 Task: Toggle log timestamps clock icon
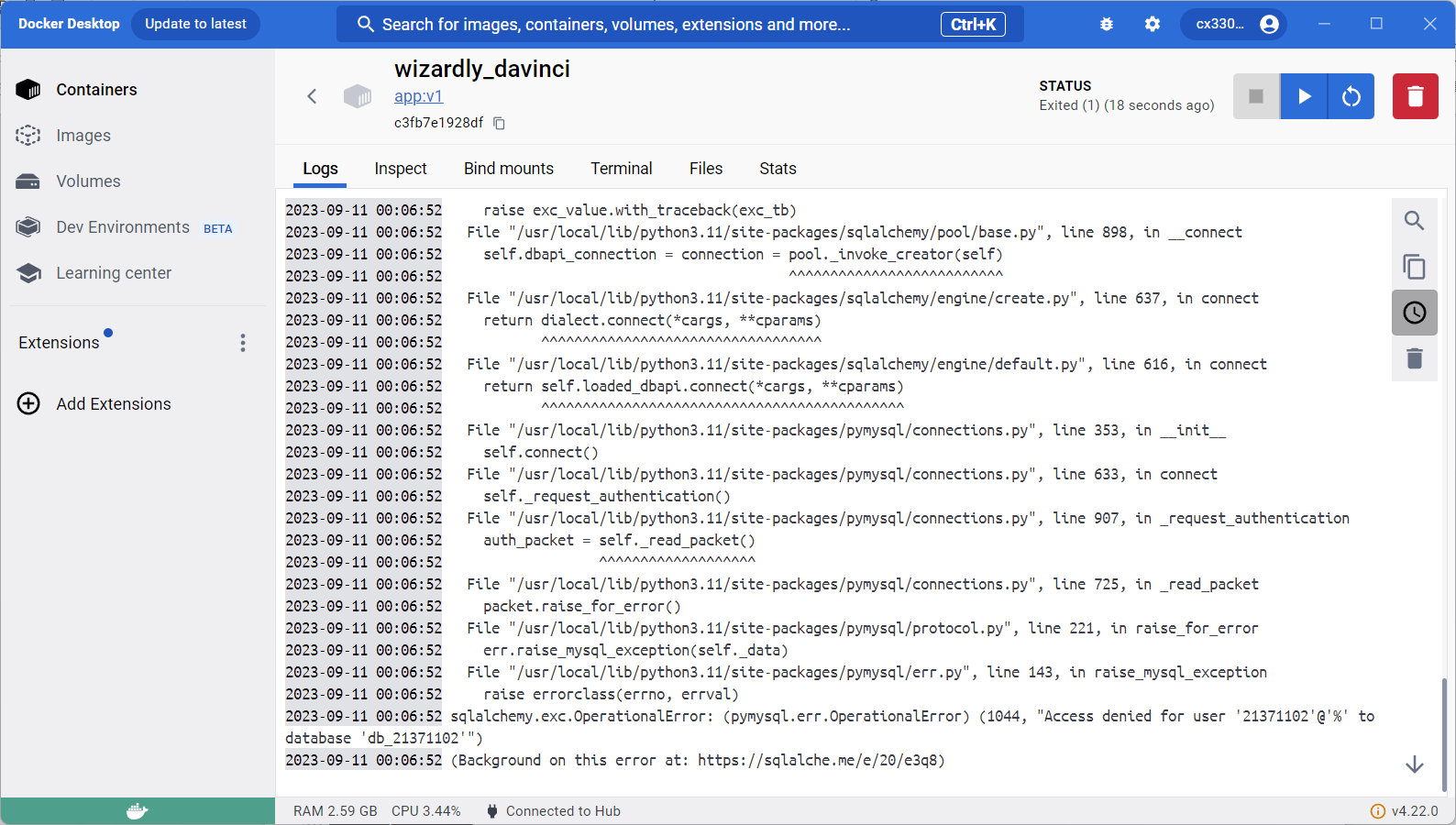coord(1415,313)
